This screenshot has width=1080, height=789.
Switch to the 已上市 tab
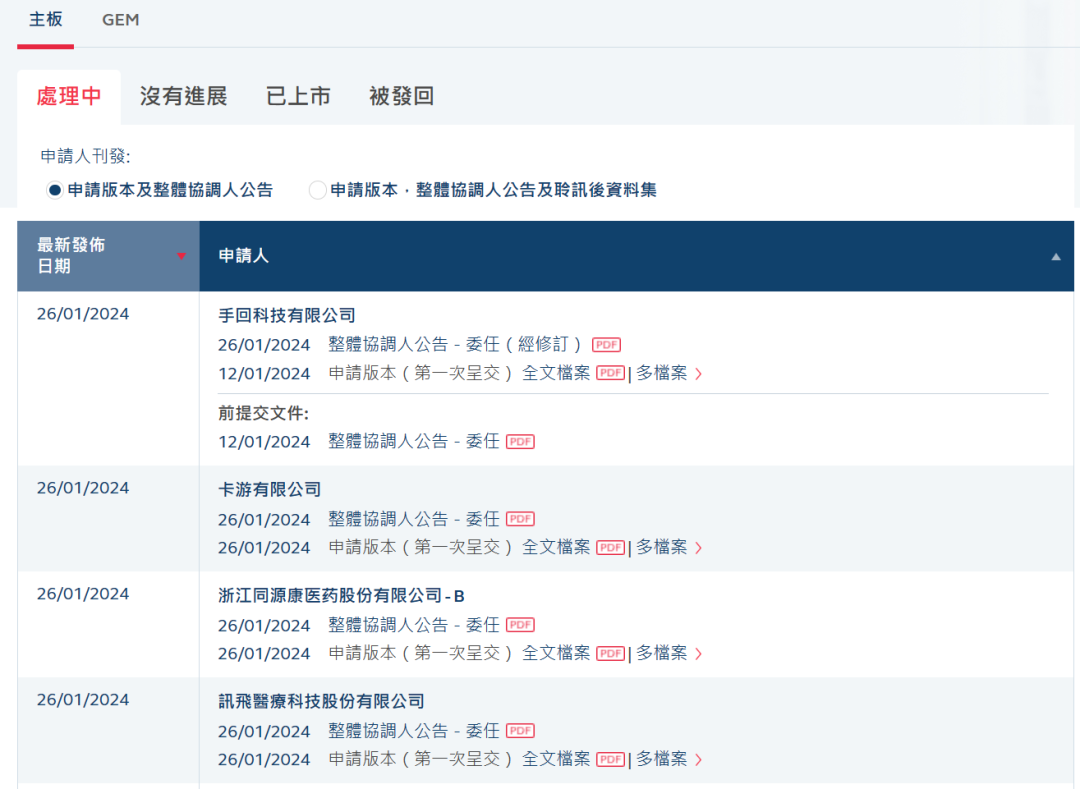click(x=298, y=97)
